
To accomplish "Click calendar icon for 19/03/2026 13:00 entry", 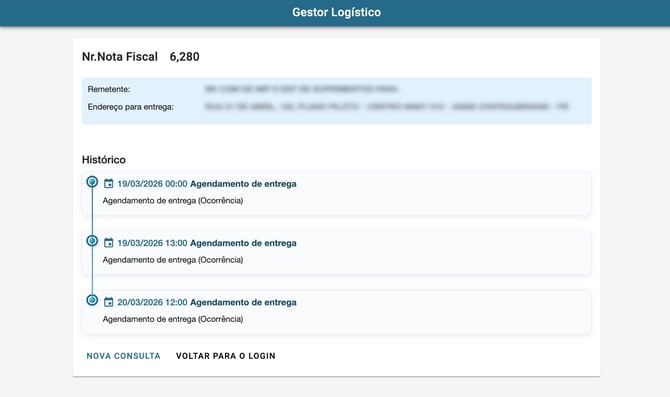I will point(109,243).
